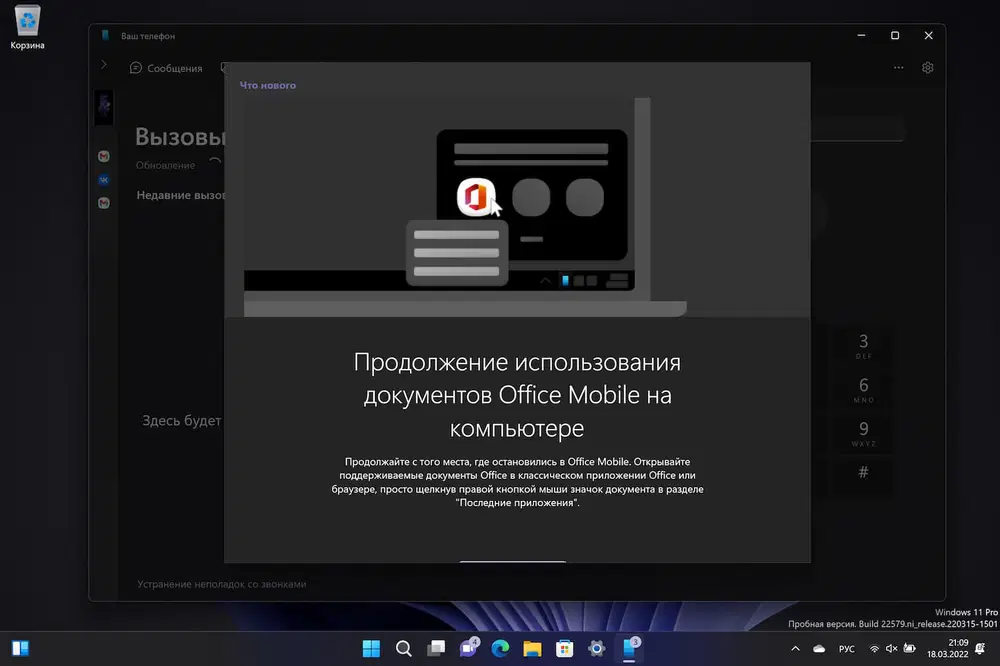
Task: Open the Widgets panel from taskbar
Action: point(20,649)
